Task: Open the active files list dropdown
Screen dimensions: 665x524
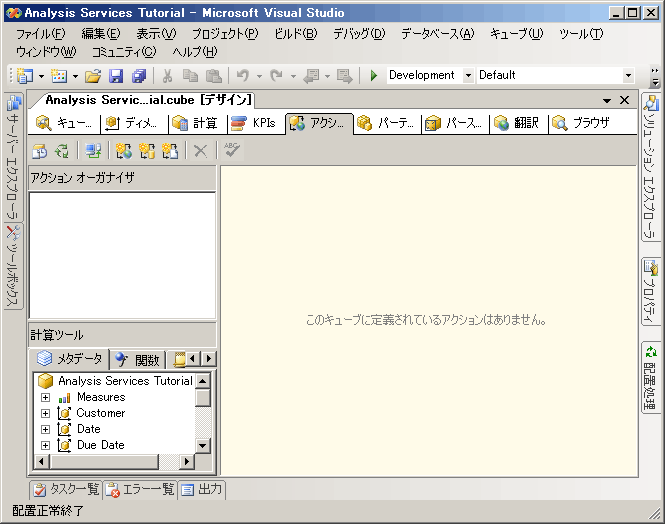Action: (607, 101)
